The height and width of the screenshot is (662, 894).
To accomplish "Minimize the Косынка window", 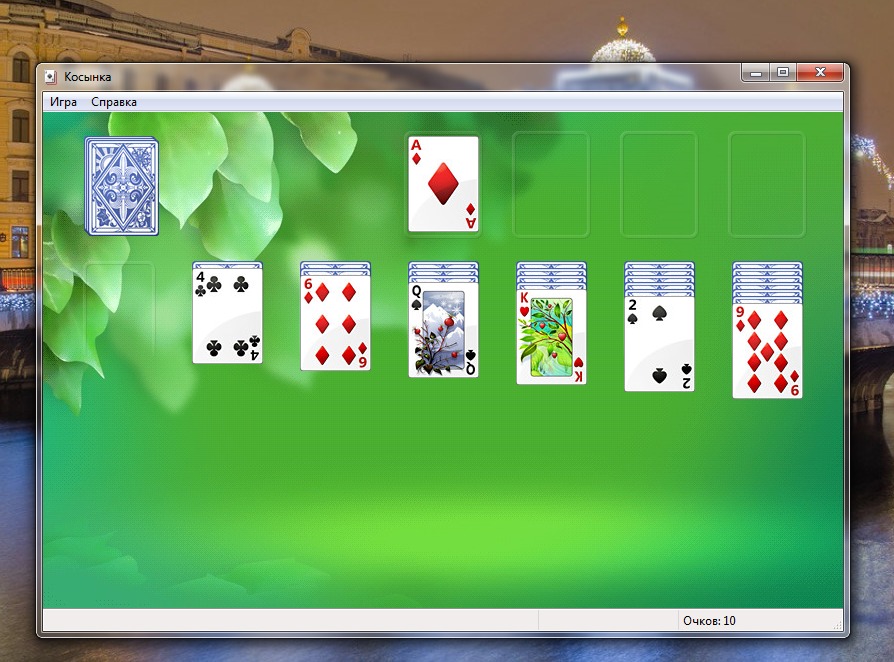I will point(756,72).
